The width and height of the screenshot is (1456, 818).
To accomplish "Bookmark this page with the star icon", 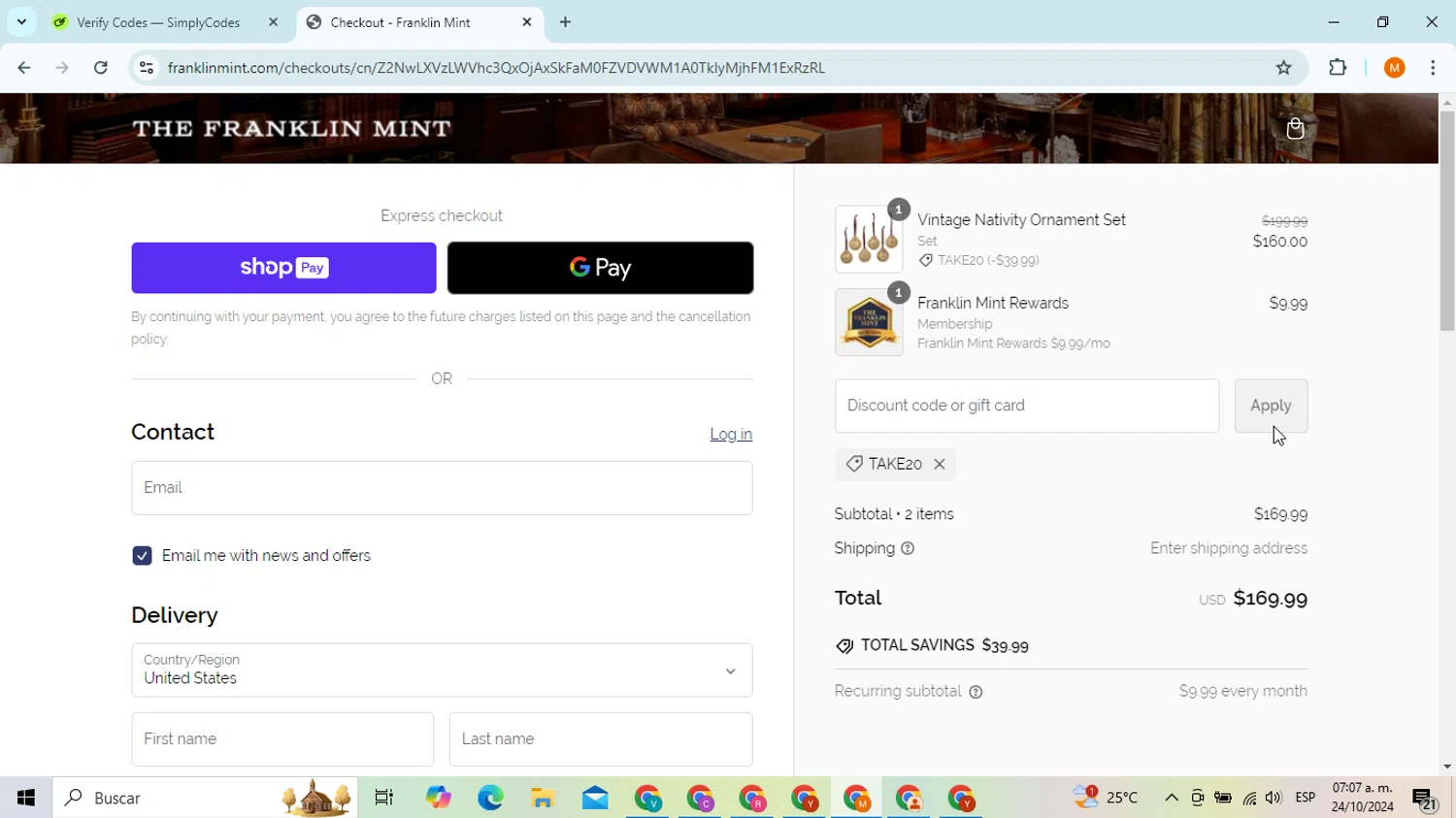I will tap(1284, 68).
